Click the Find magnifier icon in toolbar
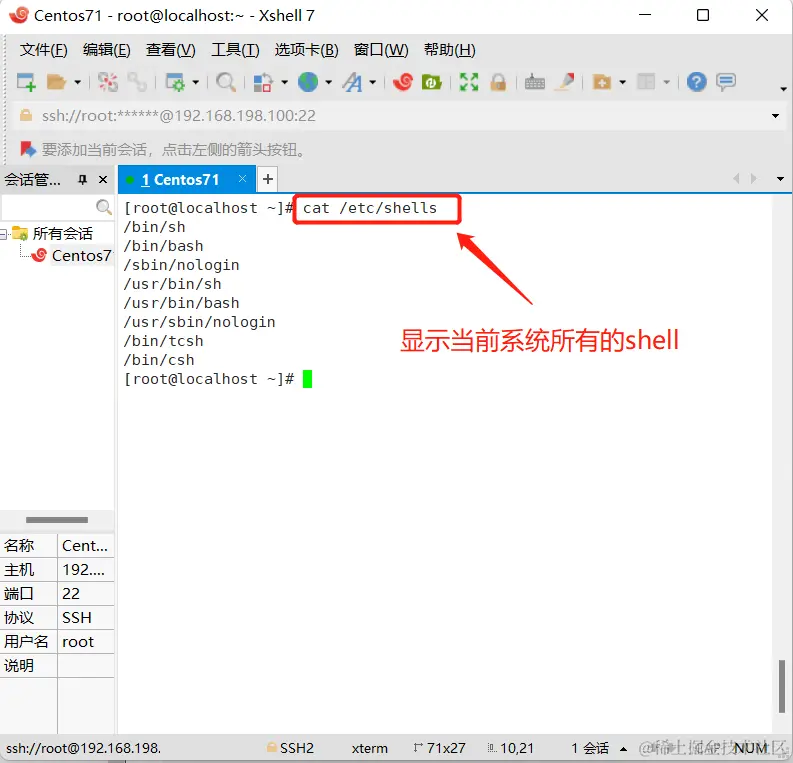The image size is (793, 763). [x=226, y=82]
